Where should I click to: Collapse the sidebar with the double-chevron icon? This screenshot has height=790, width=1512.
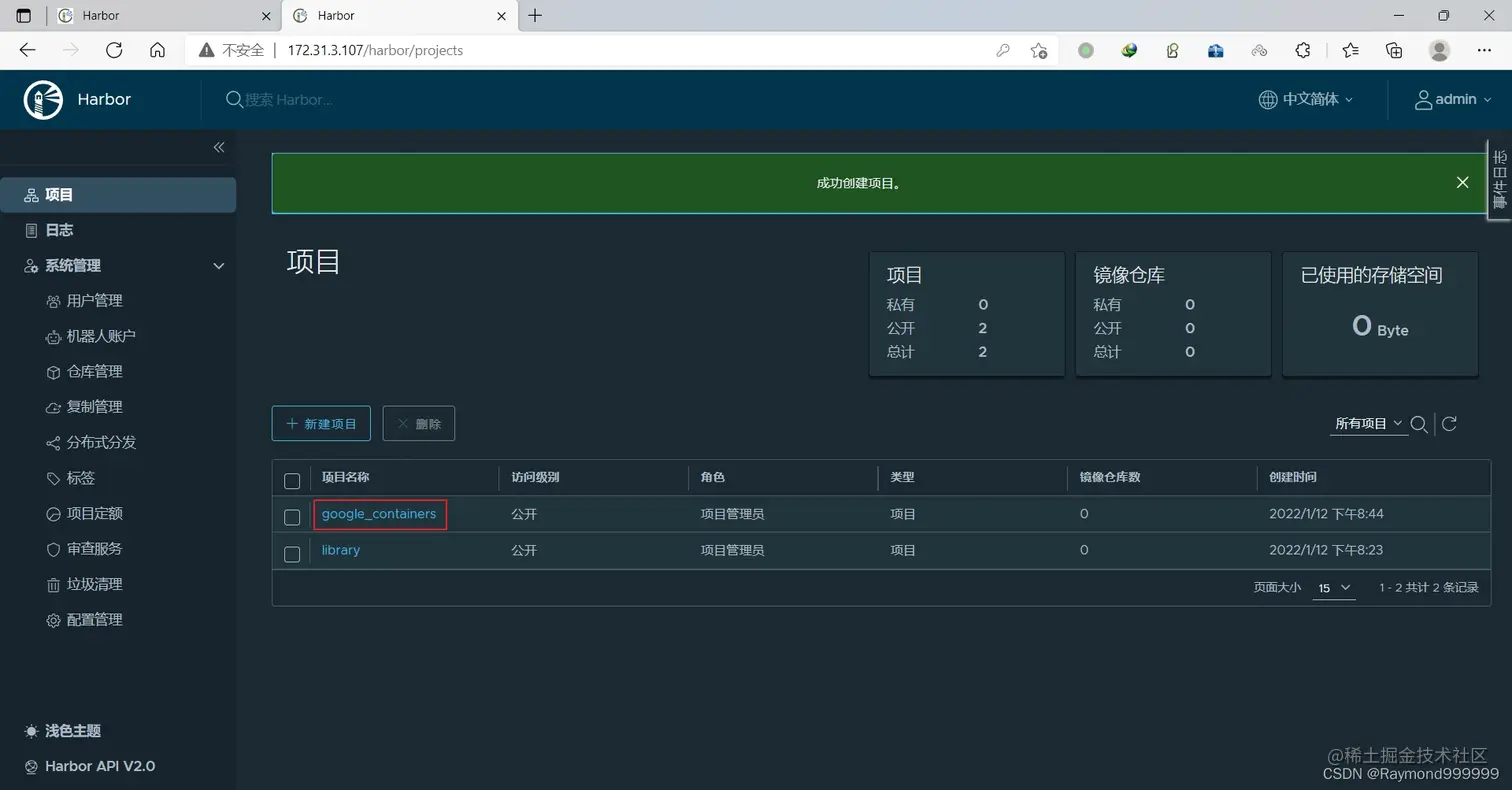pos(219,147)
